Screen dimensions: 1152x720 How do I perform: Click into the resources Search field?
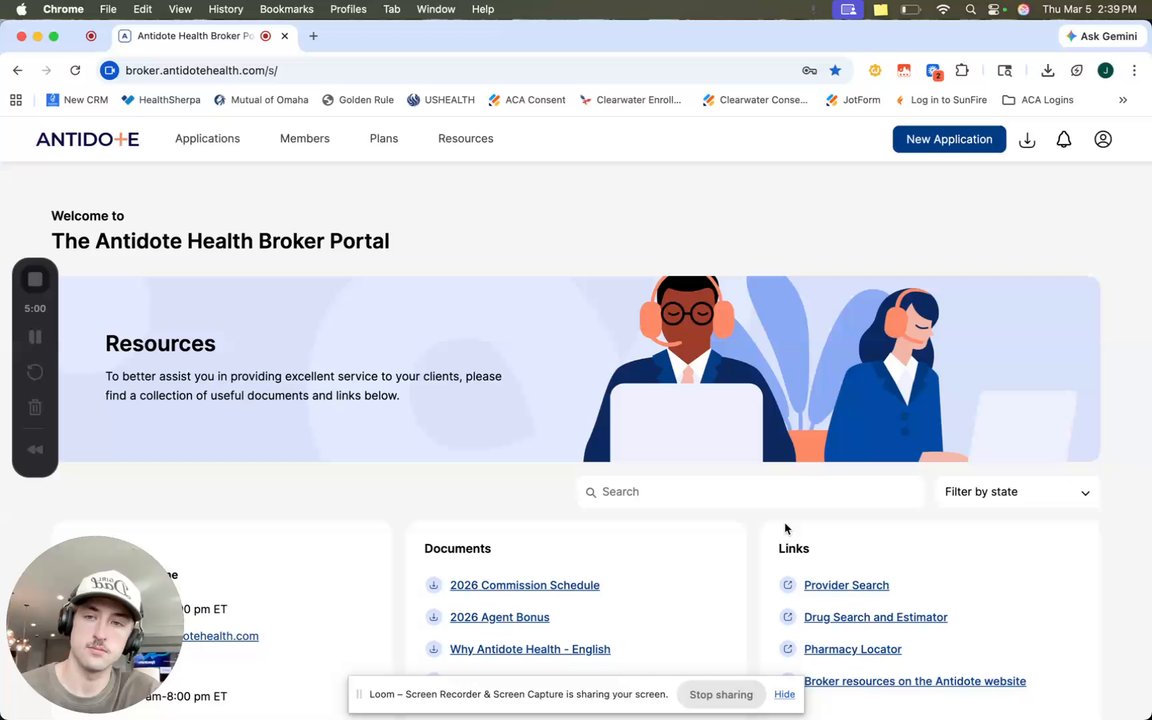tap(751, 492)
